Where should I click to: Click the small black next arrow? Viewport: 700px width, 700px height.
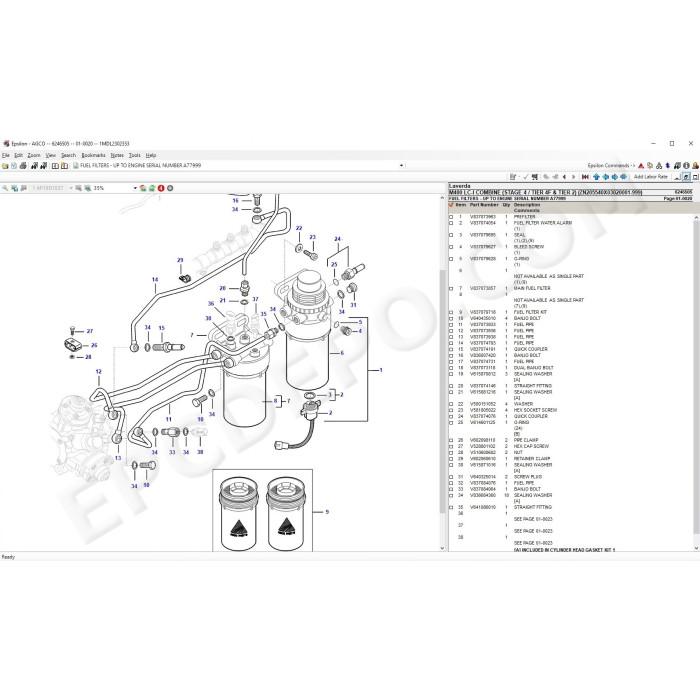tap(574, 177)
